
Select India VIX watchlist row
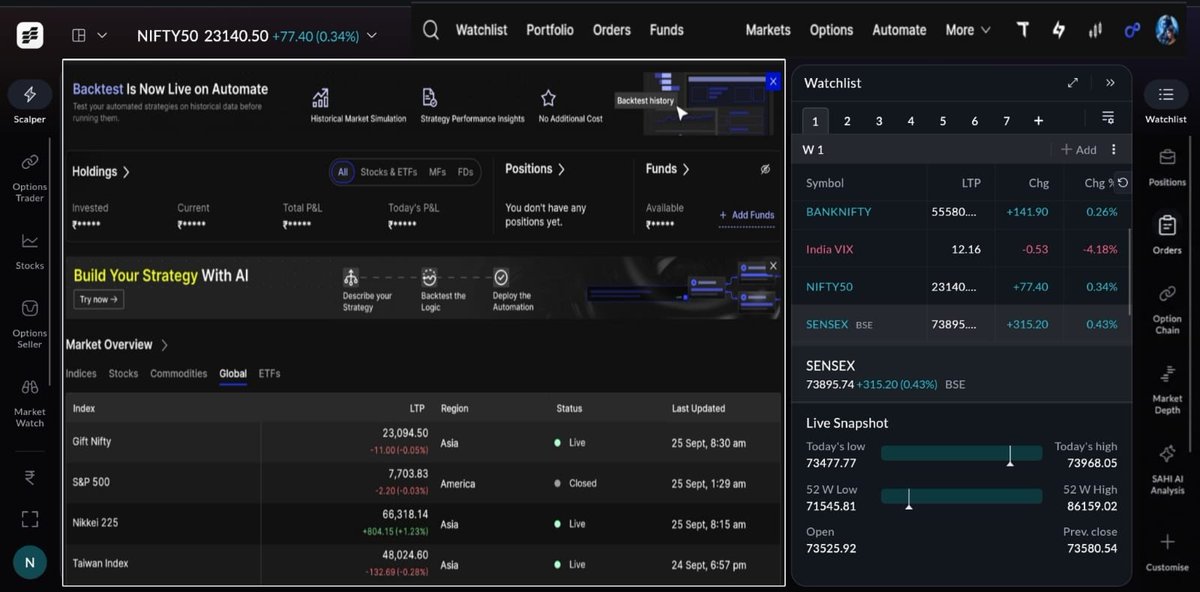961,249
